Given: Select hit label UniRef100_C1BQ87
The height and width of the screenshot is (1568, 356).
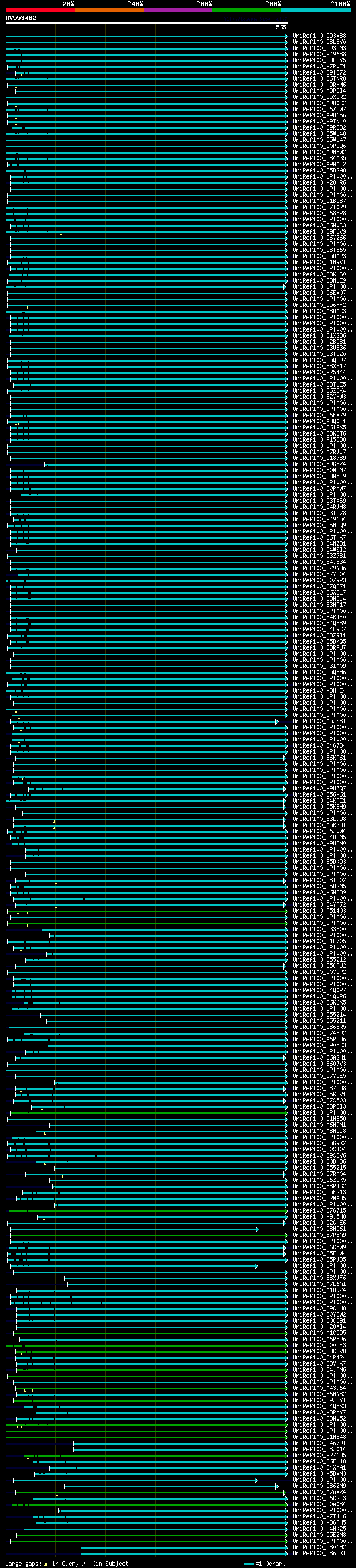Looking at the screenshot, I should point(319,201).
